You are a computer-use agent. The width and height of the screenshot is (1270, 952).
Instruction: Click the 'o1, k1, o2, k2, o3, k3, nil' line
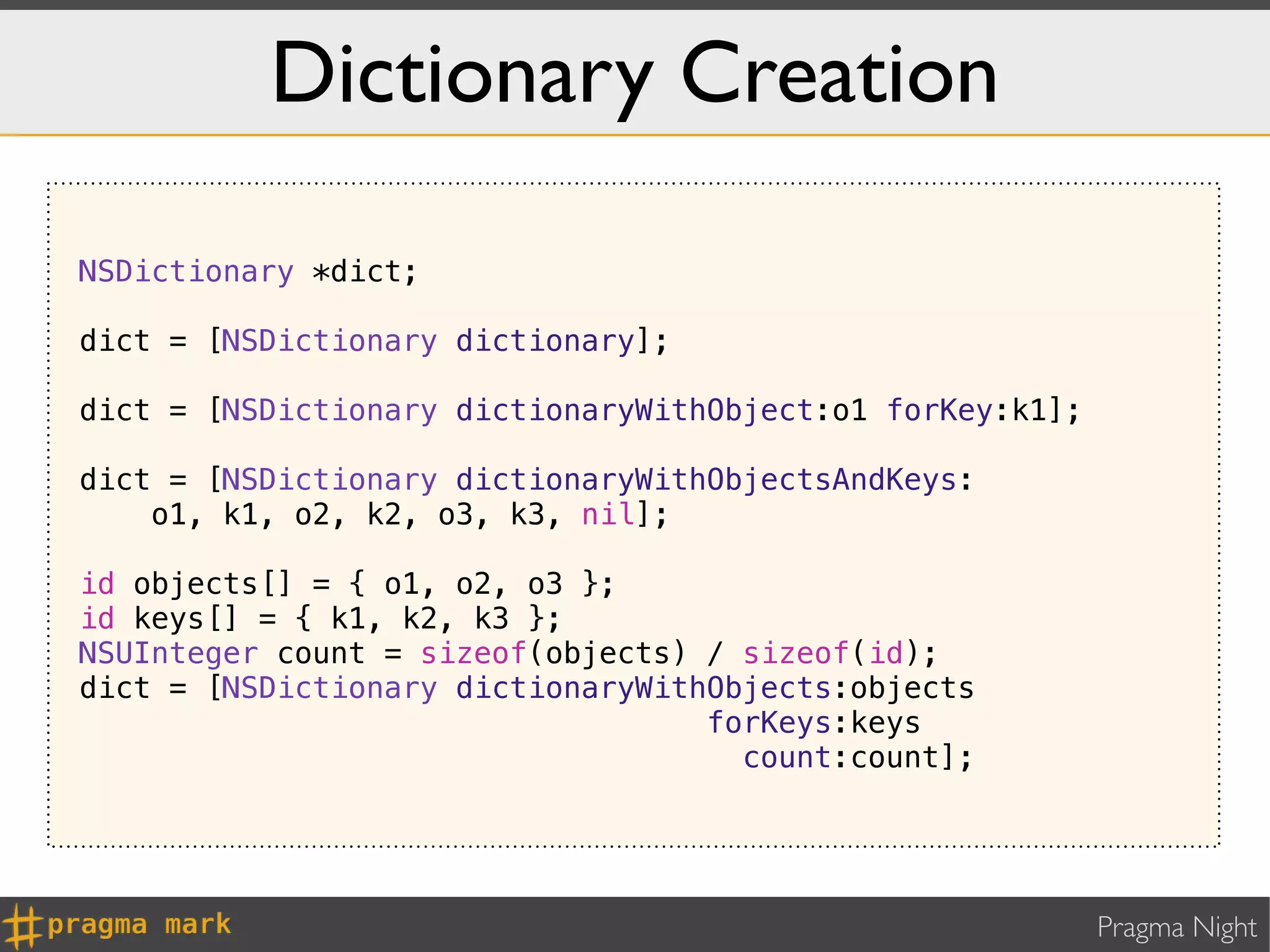pyautogui.click(x=409, y=514)
